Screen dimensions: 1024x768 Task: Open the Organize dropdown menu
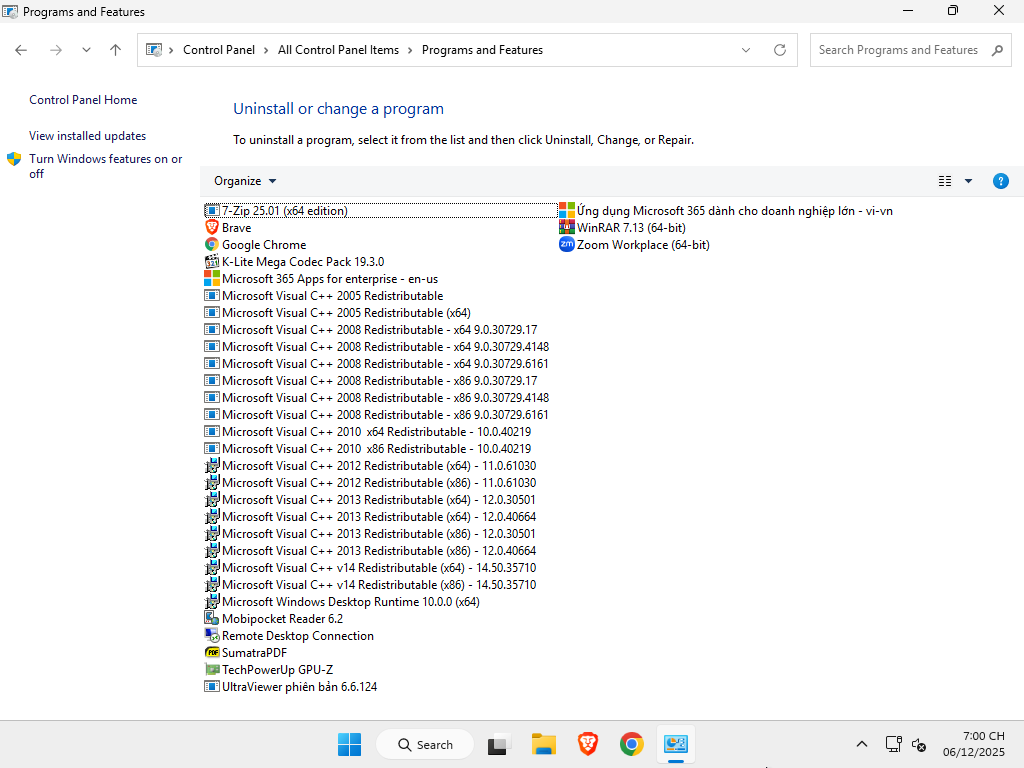243,181
